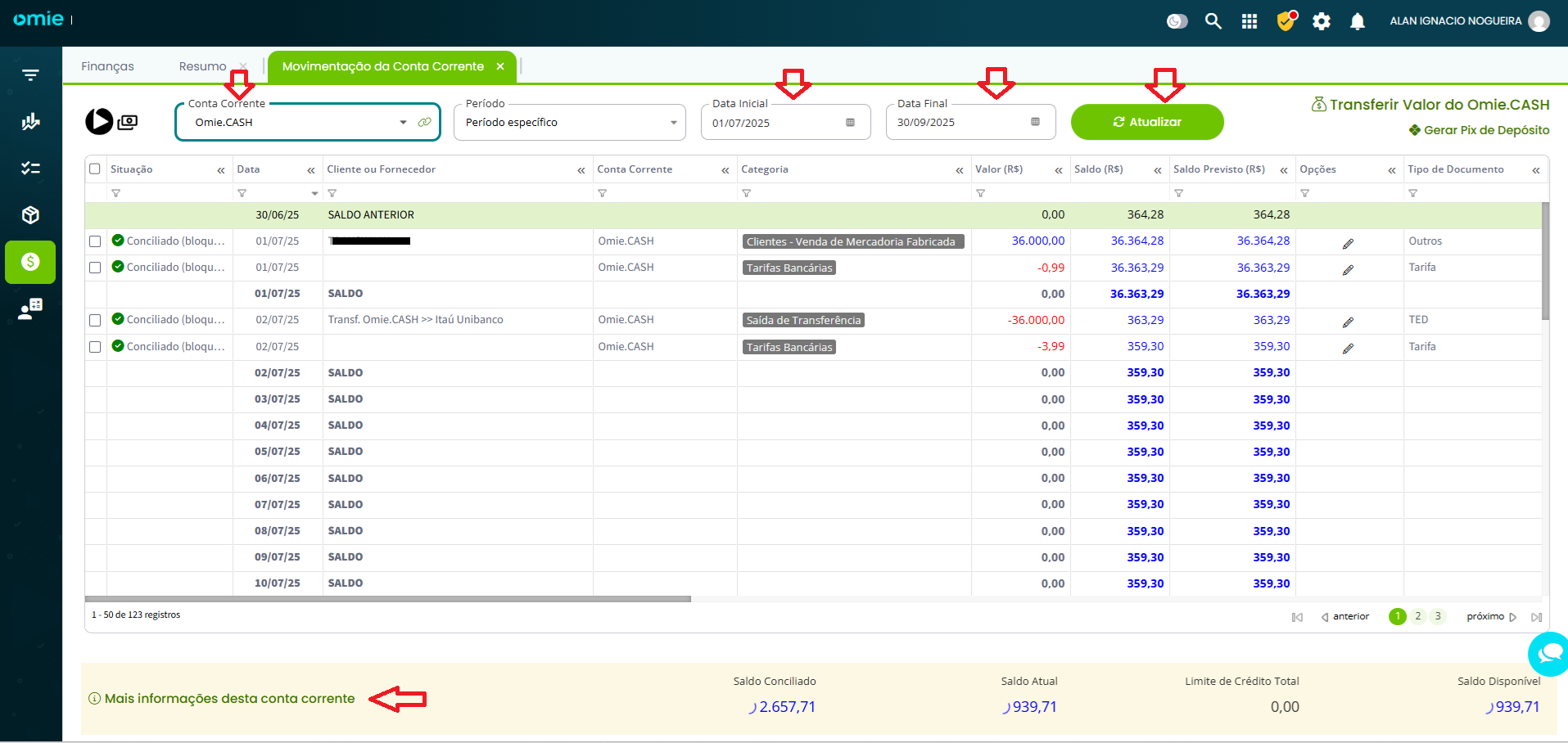1568x743 pixels.
Task: Open the tasks checklist sidebar icon
Action: (30, 168)
